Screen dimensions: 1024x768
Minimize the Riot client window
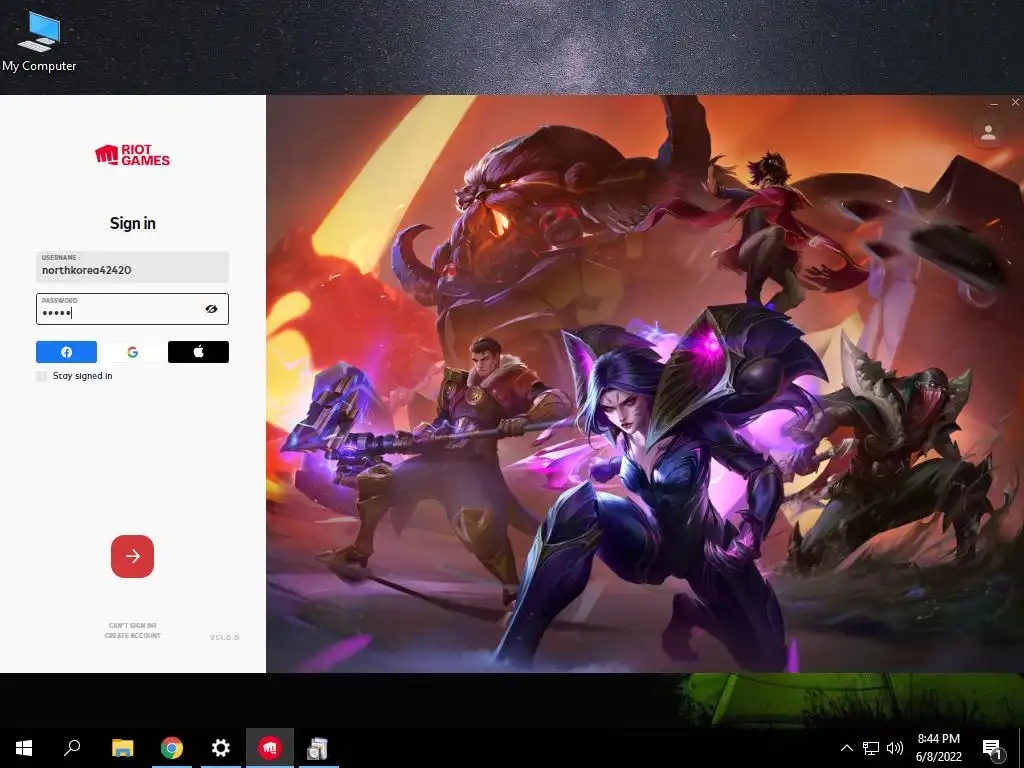tap(994, 103)
